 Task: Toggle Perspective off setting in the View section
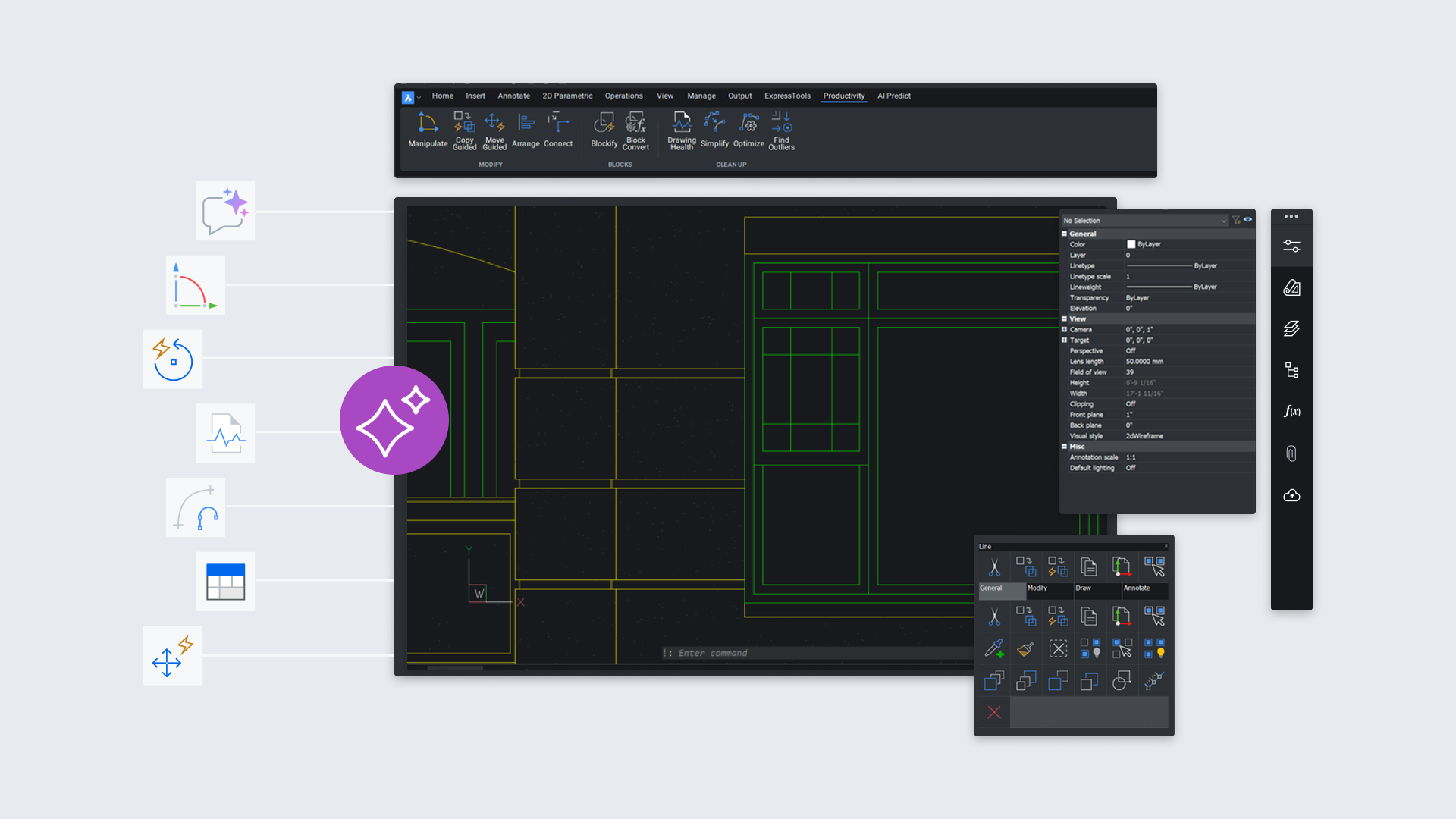pos(1129,350)
